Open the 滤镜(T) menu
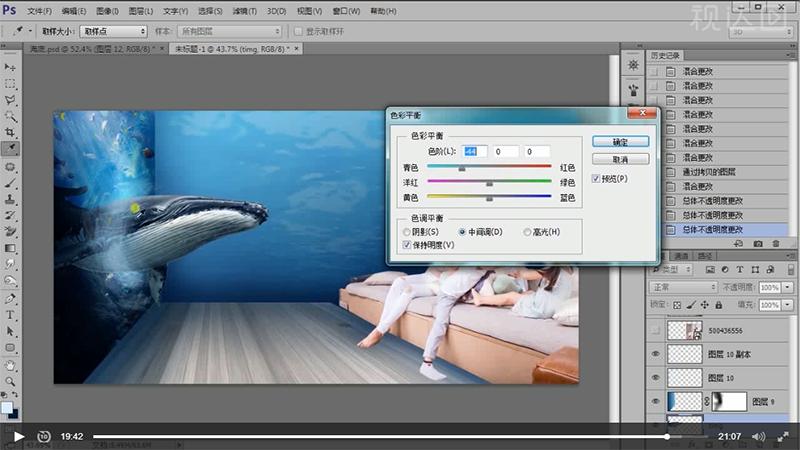This screenshot has height=450, width=800. coord(244,11)
